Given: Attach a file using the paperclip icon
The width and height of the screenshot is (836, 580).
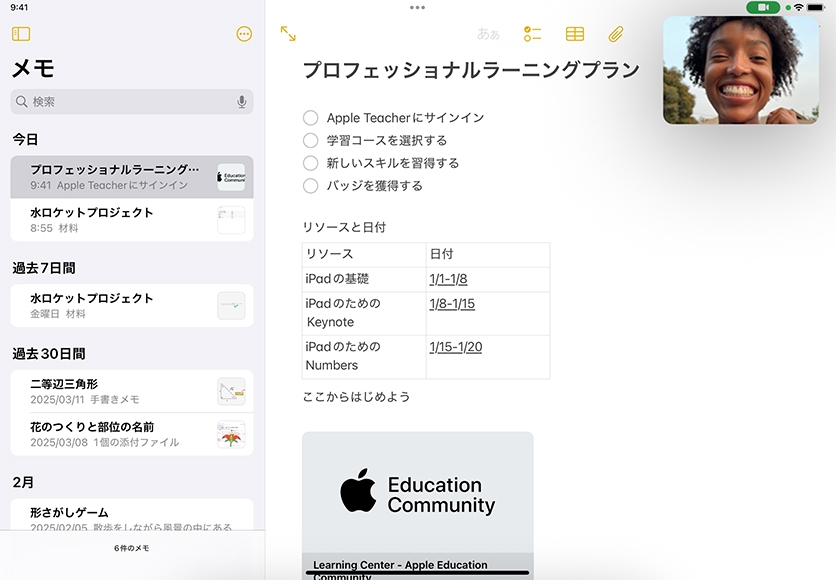Looking at the screenshot, I should pyautogui.click(x=616, y=34).
